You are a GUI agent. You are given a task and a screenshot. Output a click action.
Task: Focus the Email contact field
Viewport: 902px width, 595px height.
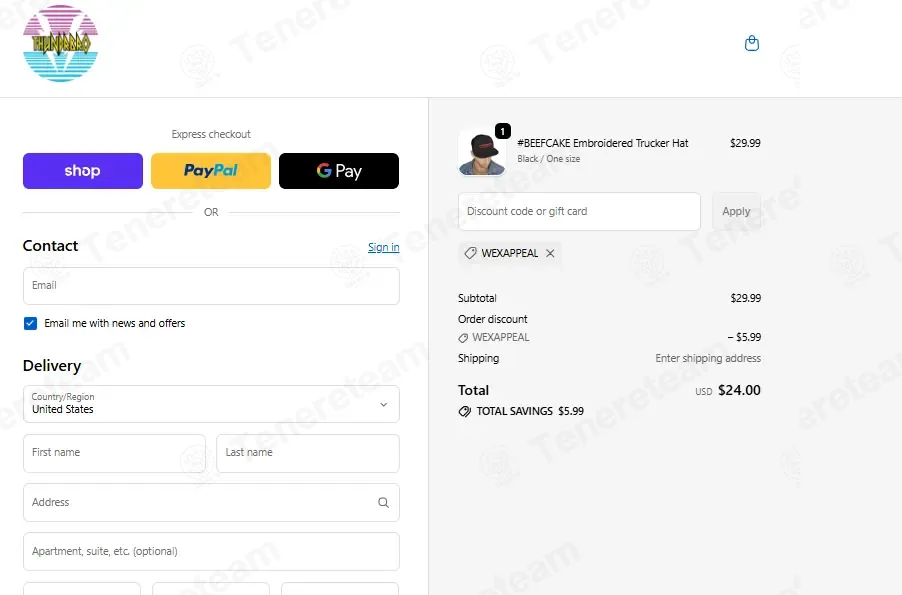pyautogui.click(x=211, y=286)
